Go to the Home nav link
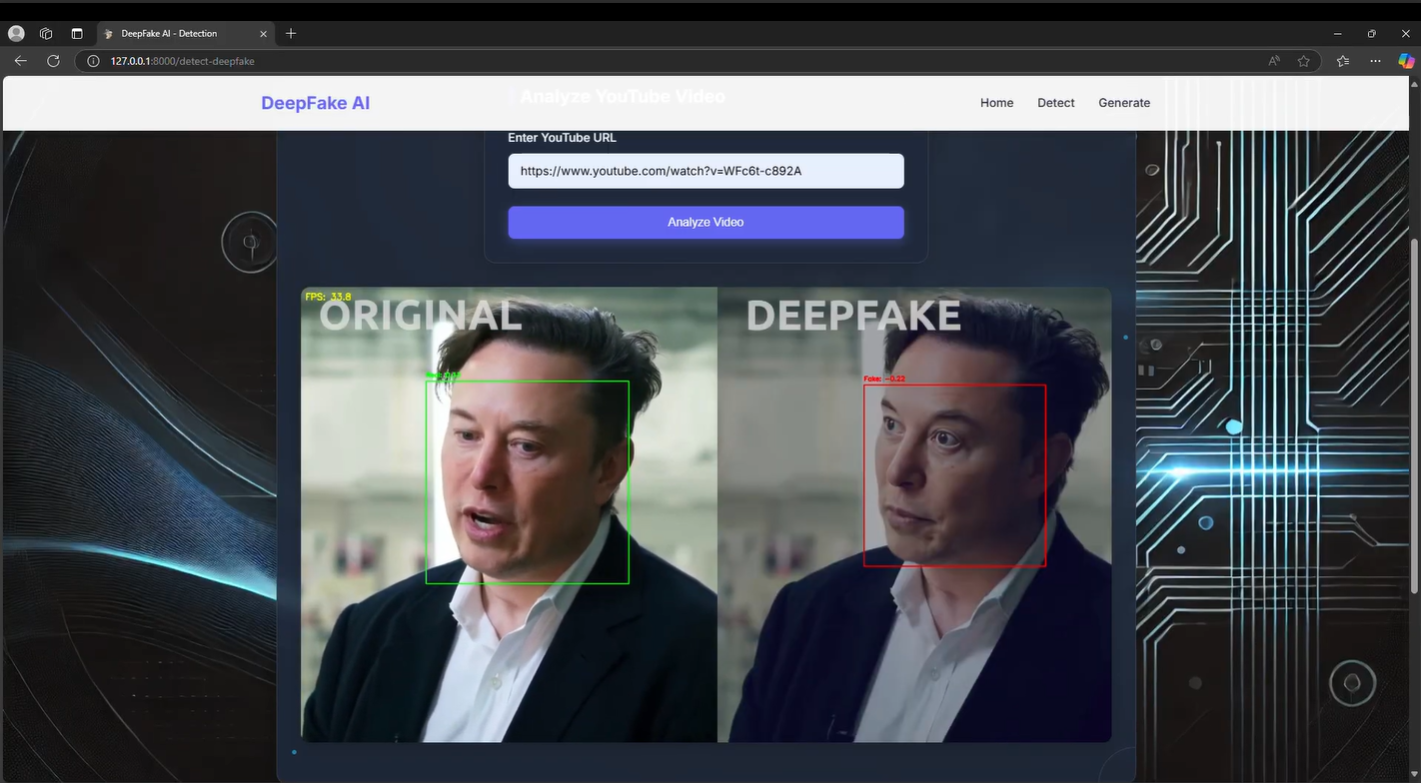This screenshot has height=783, width=1421. 996,103
